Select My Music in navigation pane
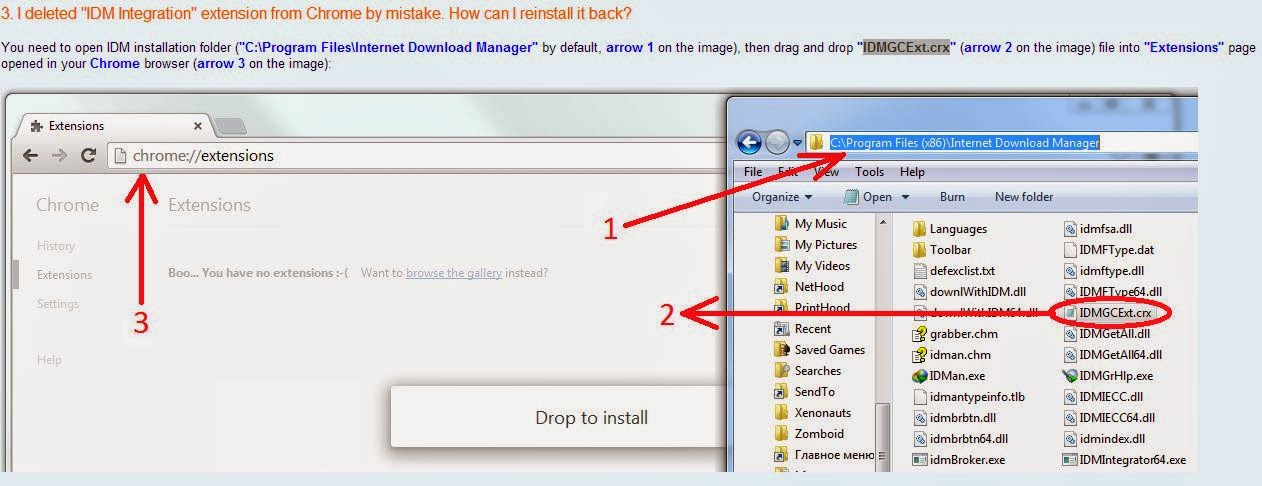1262x486 pixels. click(x=811, y=224)
